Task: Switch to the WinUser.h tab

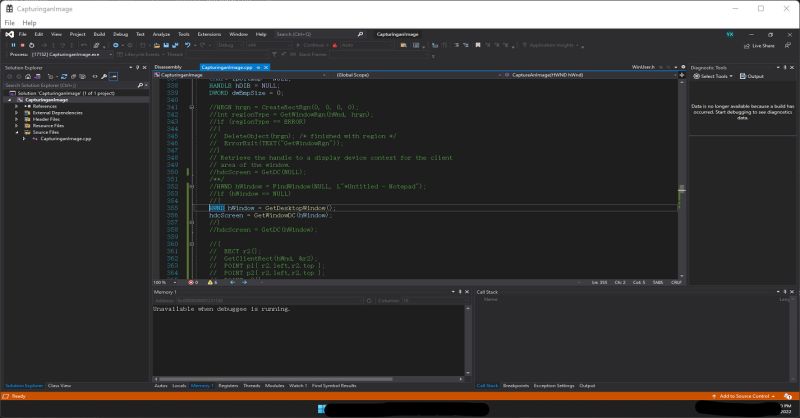Action: pos(643,67)
